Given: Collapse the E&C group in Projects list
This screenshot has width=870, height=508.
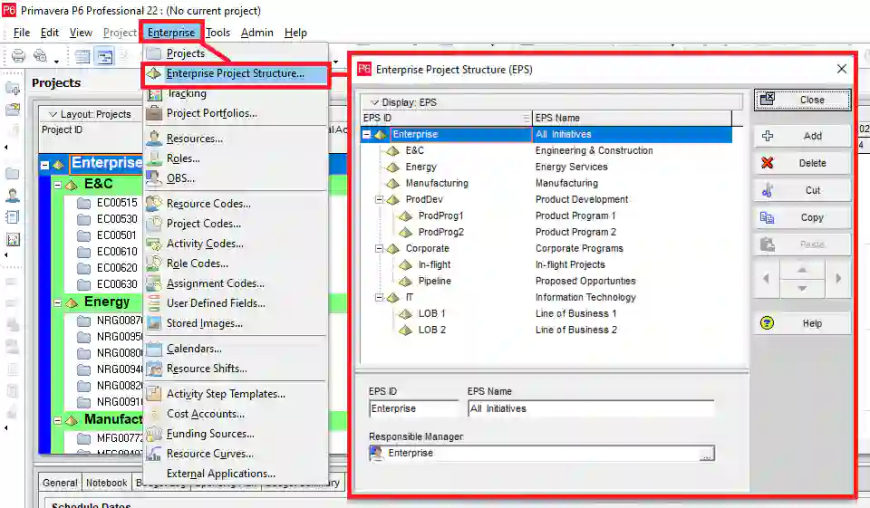Looking at the screenshot, I should 57,185.
